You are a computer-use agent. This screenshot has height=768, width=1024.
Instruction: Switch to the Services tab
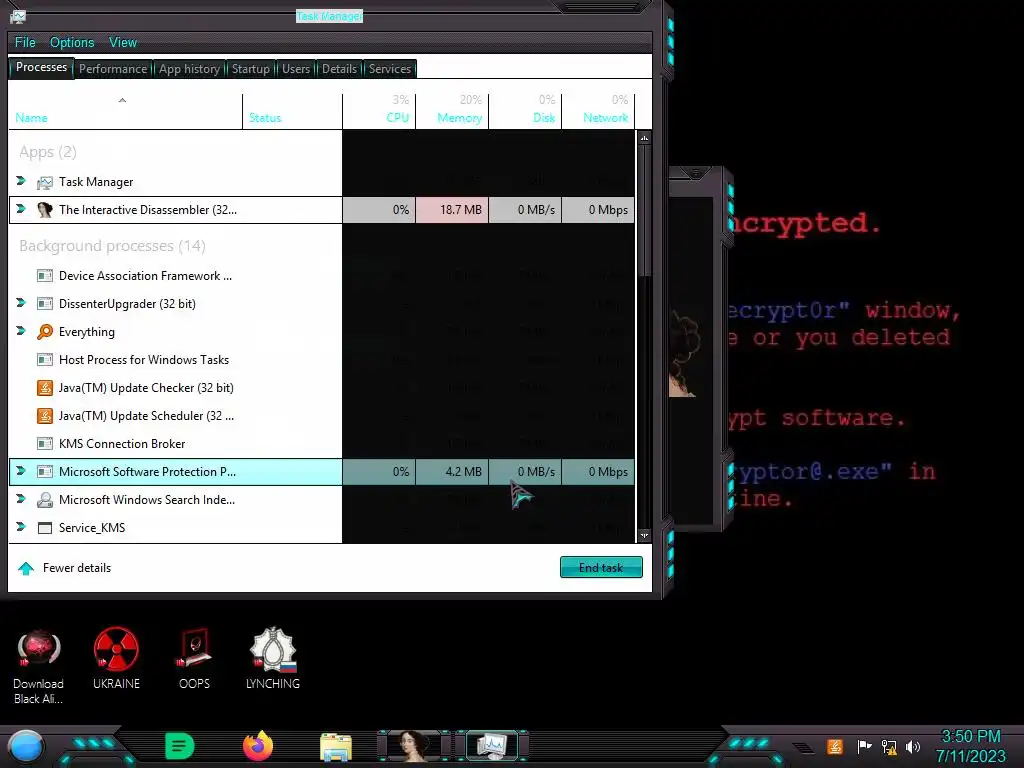point(390,69)
